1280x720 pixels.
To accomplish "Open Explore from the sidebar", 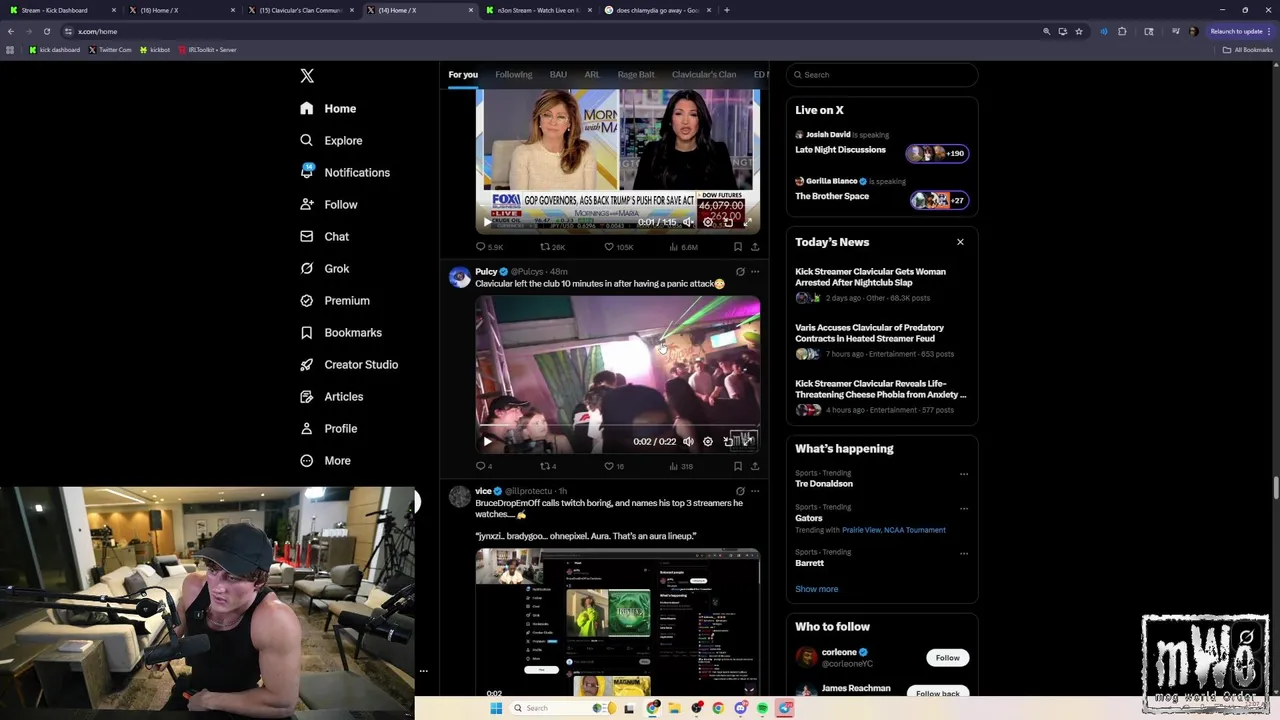I will click(331, 141).
